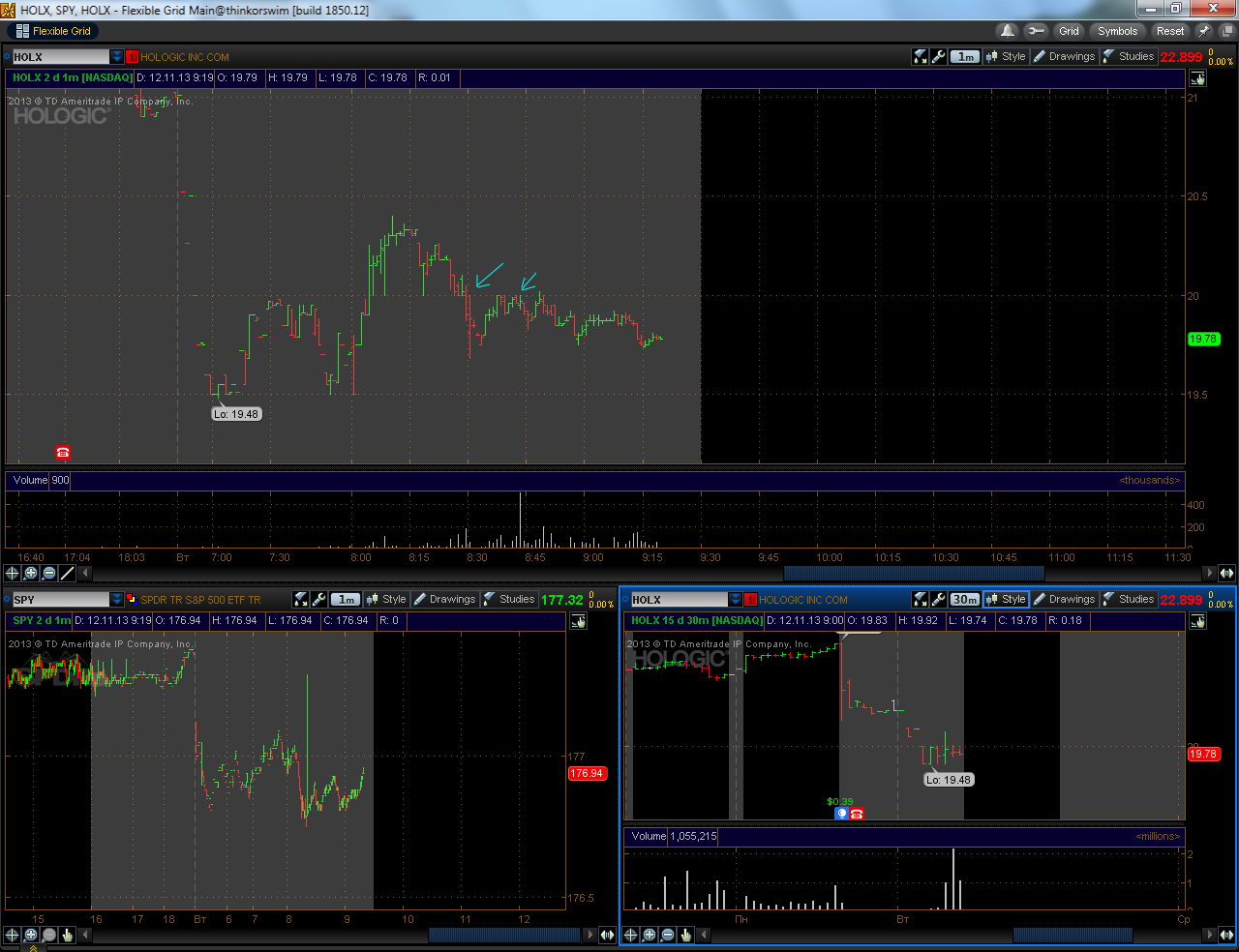The image size is (1239, 952).
Task: Open Drawings menu on 30m HOLX chart
Action: 1065,599
